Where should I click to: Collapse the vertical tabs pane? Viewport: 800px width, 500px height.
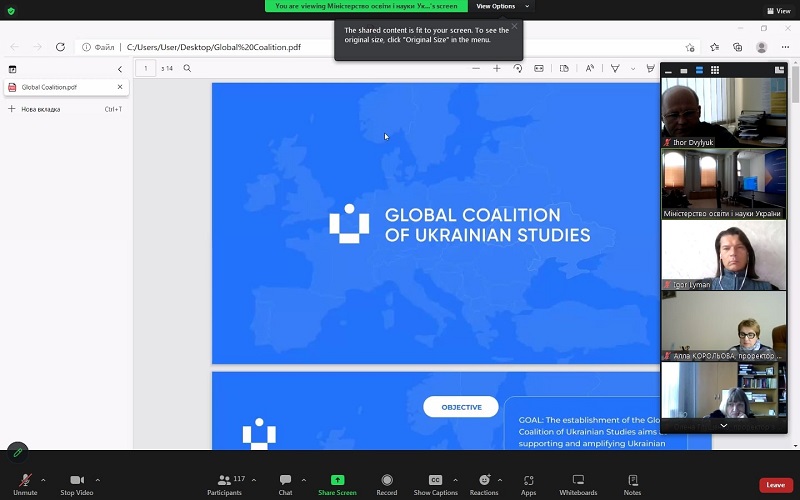pos(120,69)
